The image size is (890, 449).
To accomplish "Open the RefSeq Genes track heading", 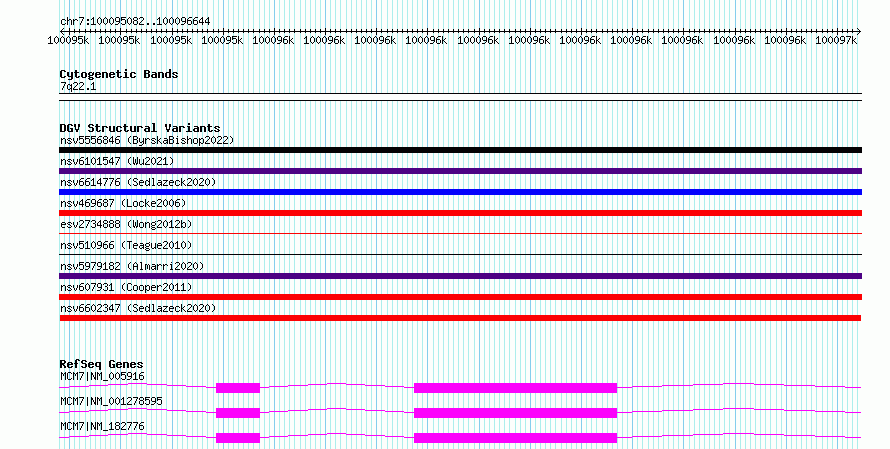I will tap(101, 364).
